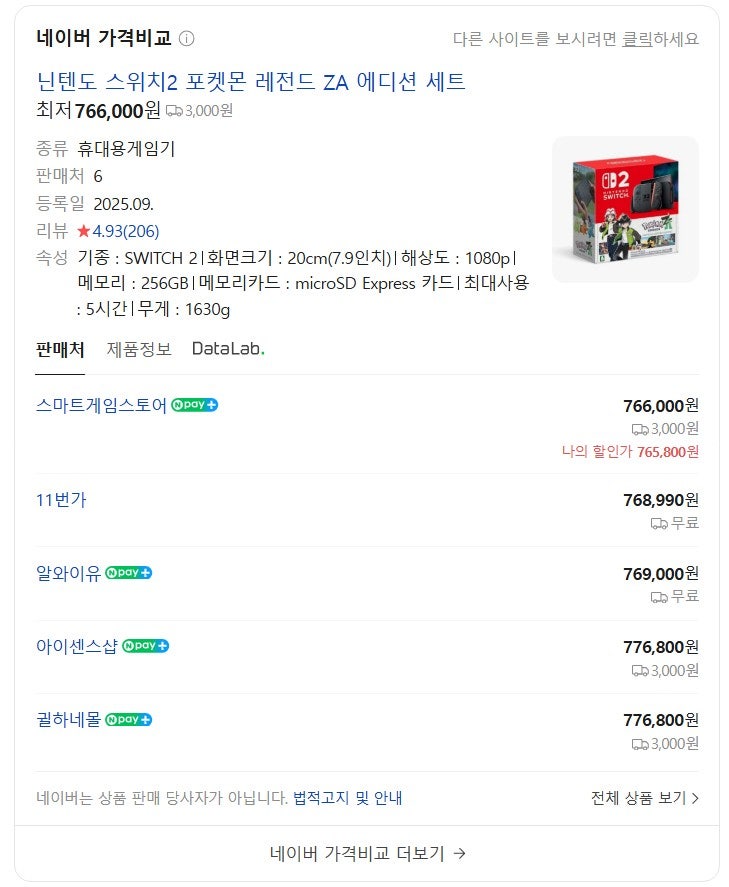Click the delivery truck icon under 11번가 price
Image resolution: width=729 pixels, height=887 pixels.
click(659, 524)
